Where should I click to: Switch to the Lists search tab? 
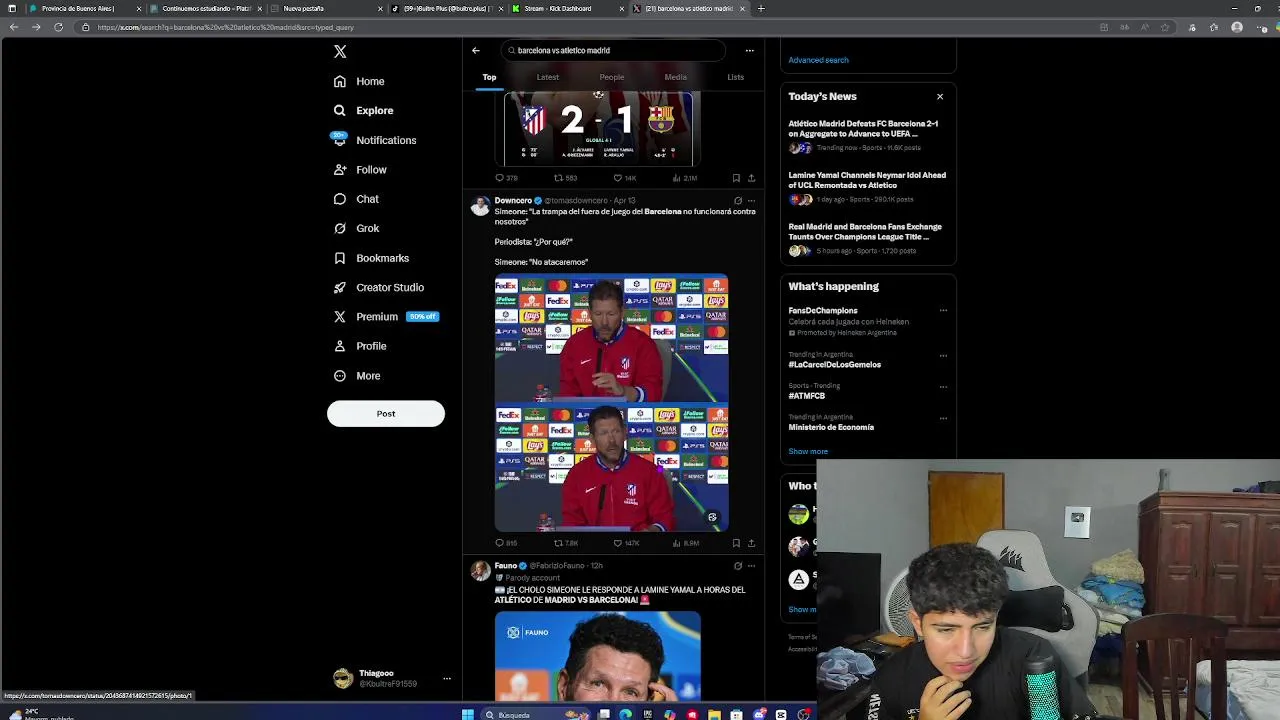[x=736, y=77]
